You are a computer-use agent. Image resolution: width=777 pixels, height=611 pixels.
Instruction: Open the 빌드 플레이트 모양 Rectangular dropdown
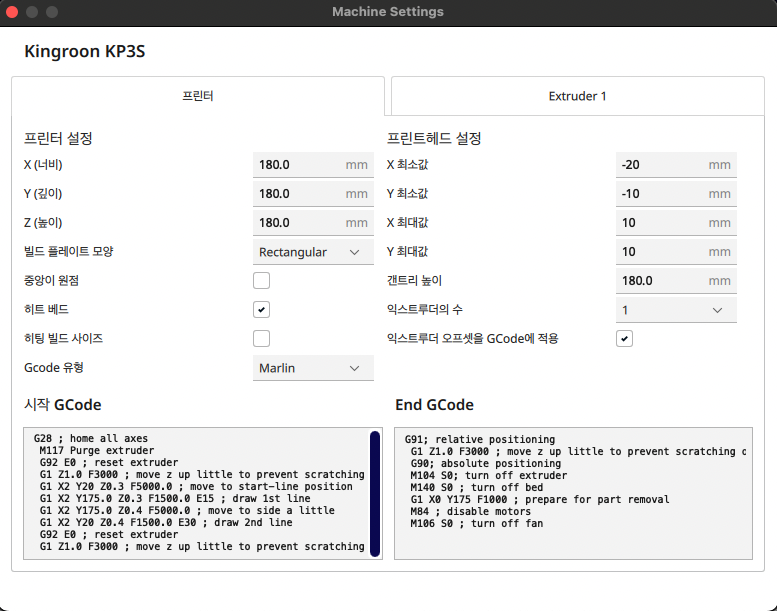[x=313, y=252]
